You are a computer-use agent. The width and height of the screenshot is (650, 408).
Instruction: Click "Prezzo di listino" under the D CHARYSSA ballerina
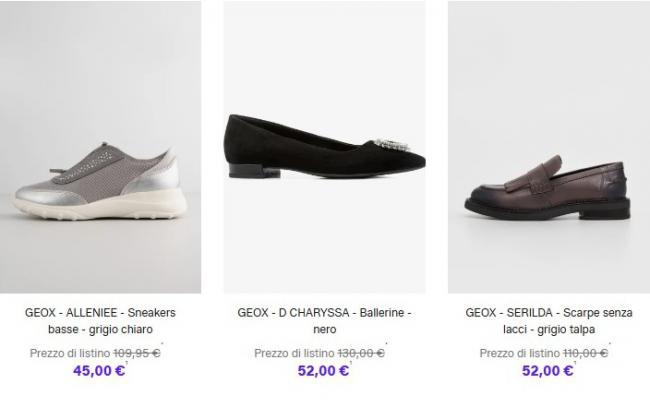pos(294,352)
